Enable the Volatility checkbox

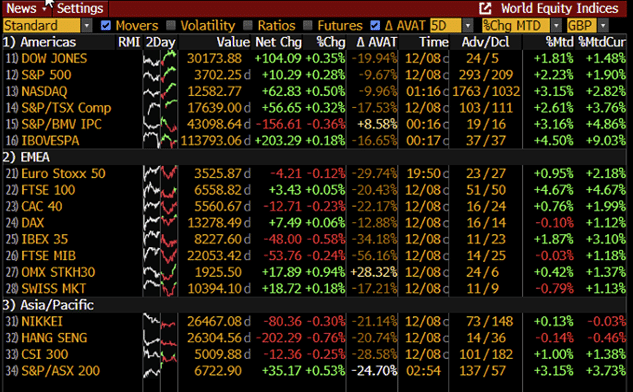(171, 25)
